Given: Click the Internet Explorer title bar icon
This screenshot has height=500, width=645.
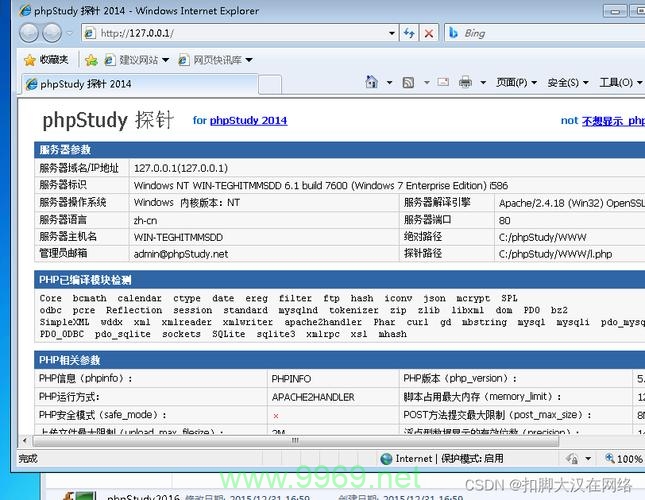Looking at the screenshot, I should tap(26, 10).
